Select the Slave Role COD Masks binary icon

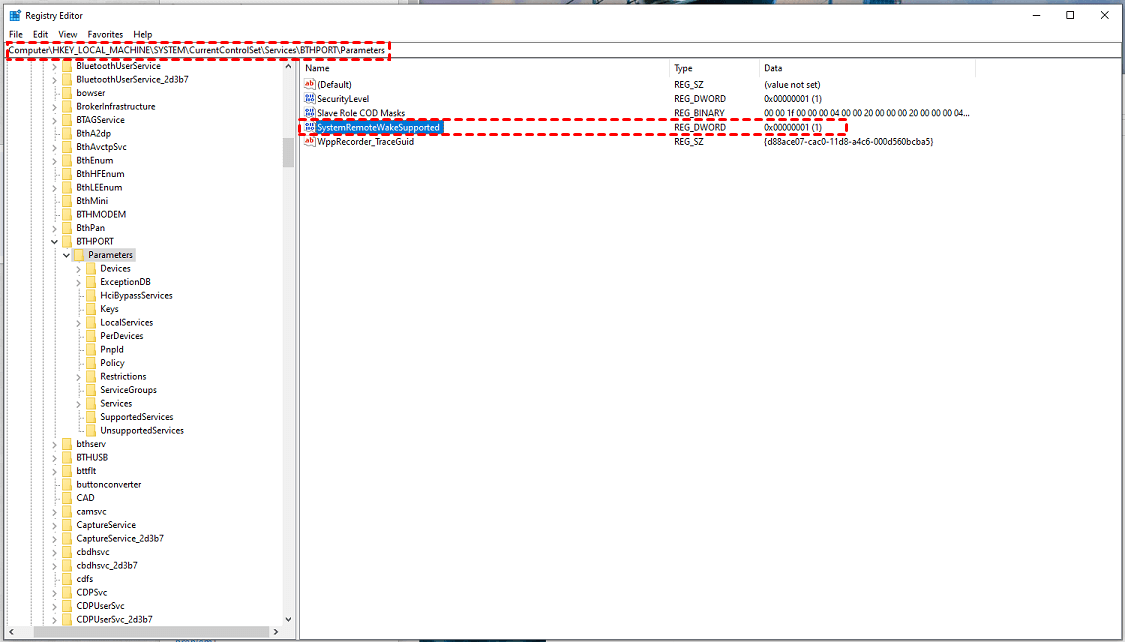[309, 113]
